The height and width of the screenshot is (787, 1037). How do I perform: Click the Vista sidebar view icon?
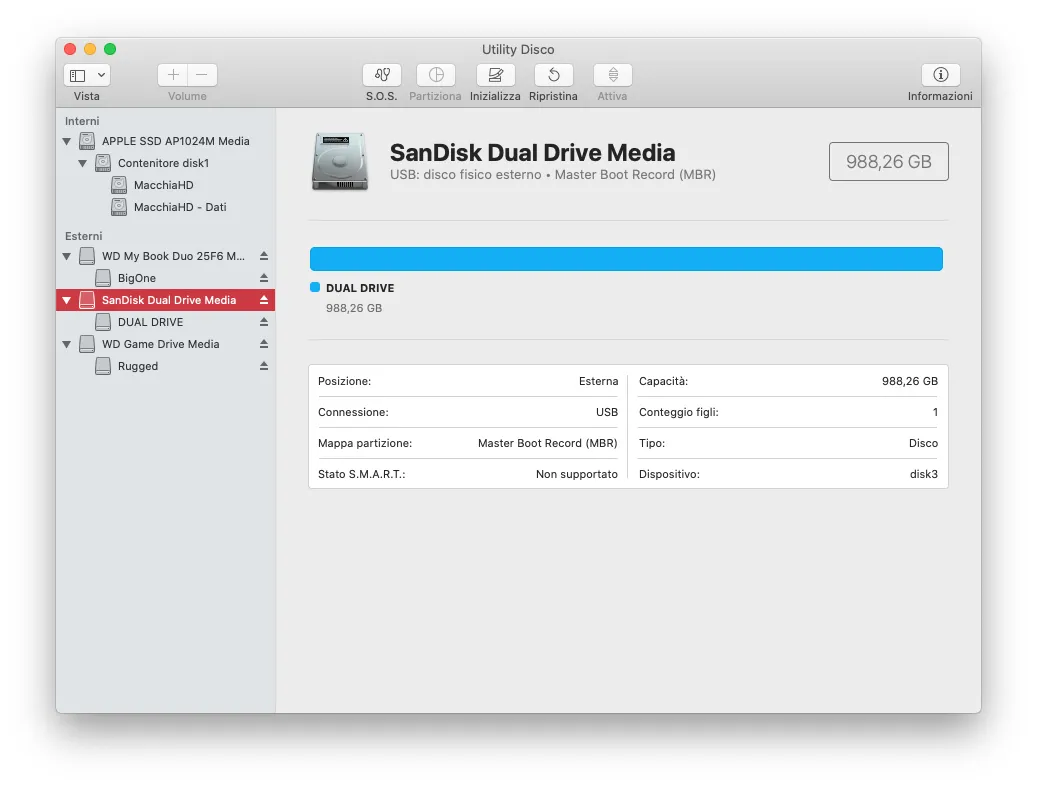(x=76, y=74)
